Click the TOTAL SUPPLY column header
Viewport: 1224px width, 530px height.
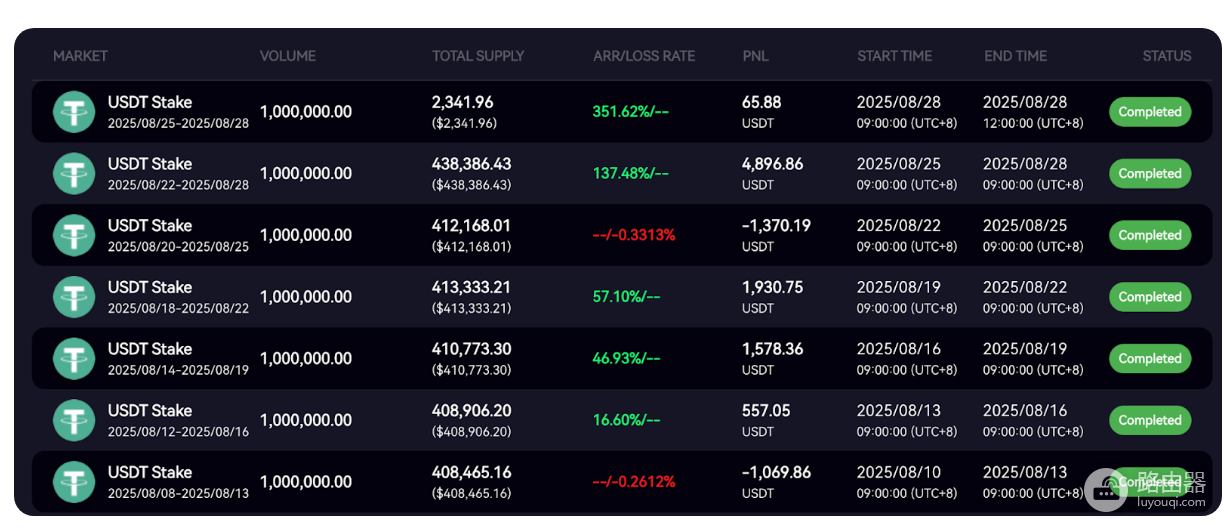478,56
